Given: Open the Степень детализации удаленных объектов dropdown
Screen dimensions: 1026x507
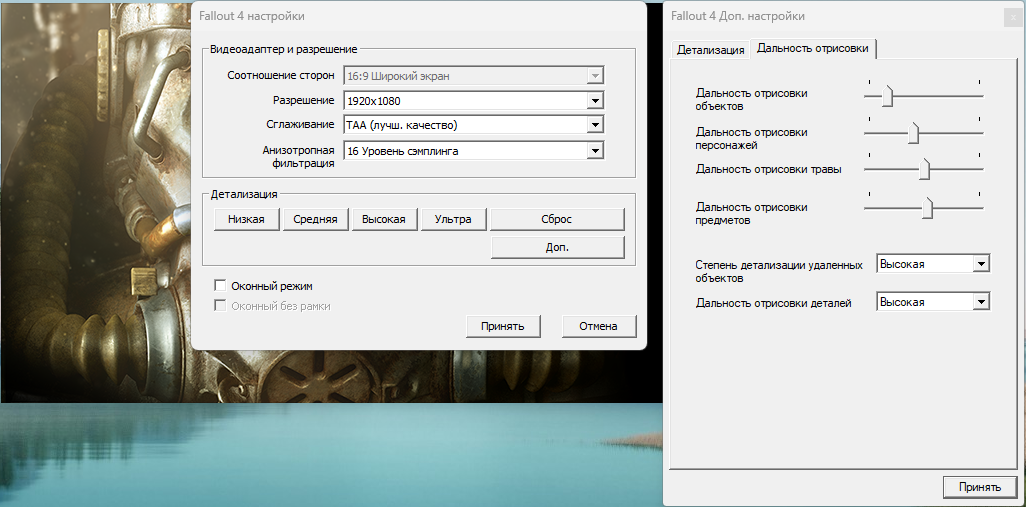Looking at the screenshot, I should coord(932,264).
